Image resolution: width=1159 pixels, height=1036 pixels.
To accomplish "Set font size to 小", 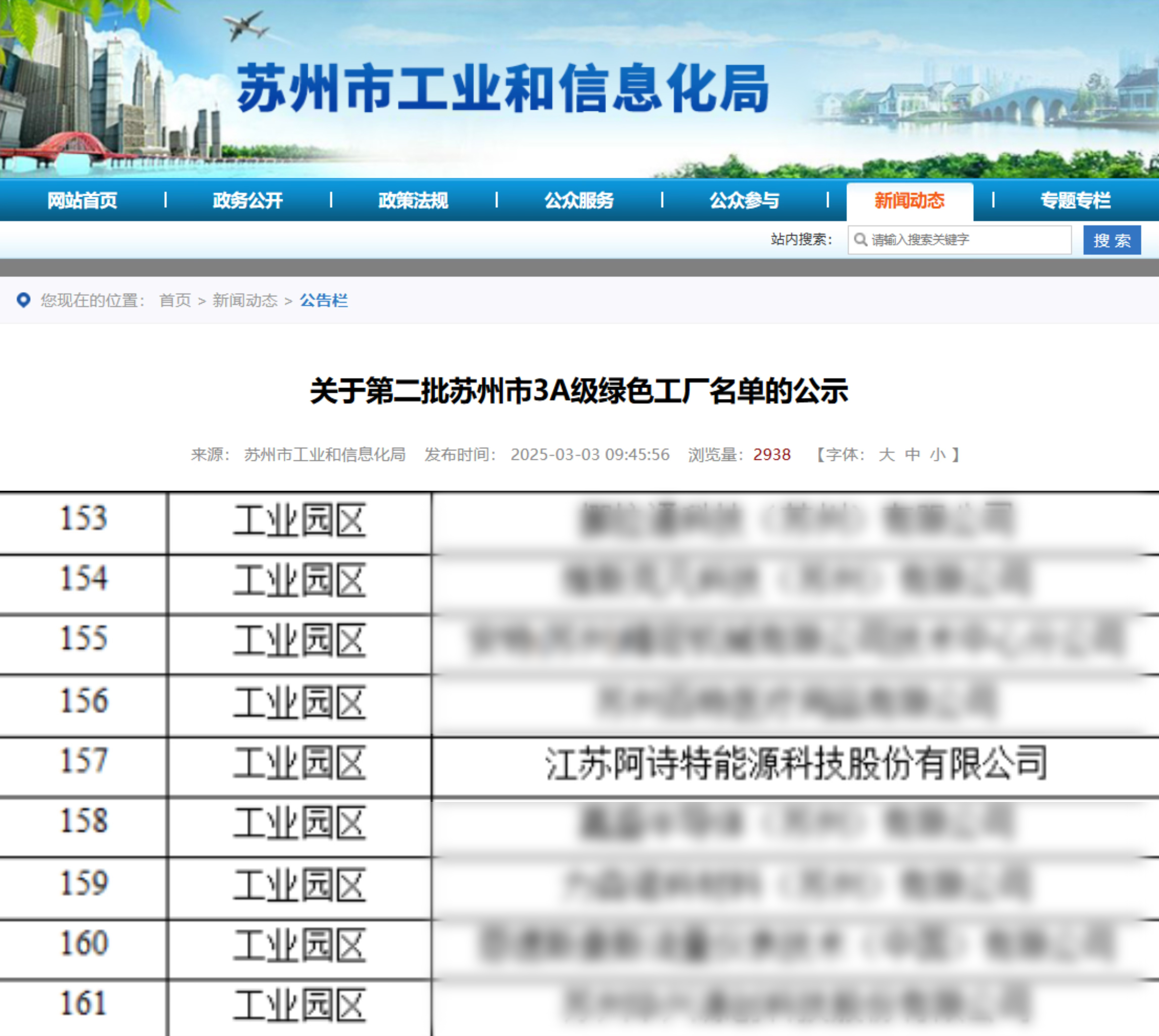I will click(938, 454).
